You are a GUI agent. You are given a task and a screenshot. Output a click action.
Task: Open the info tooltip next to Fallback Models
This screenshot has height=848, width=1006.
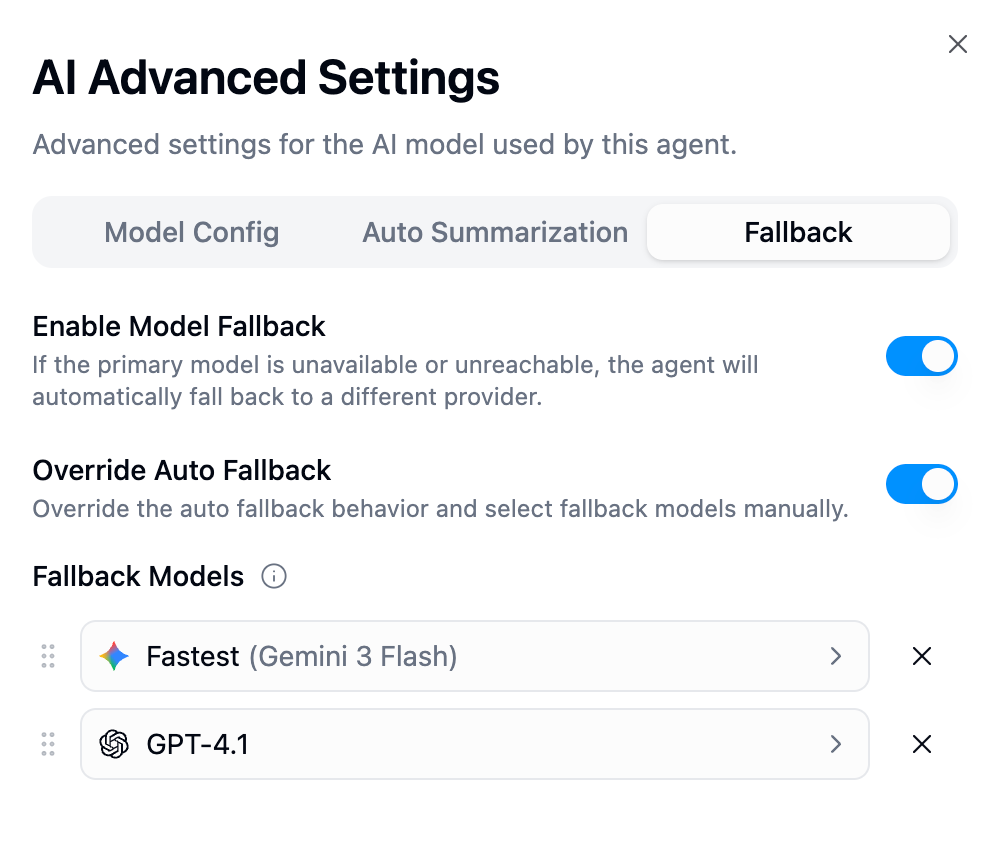click(x=273, y=576)
